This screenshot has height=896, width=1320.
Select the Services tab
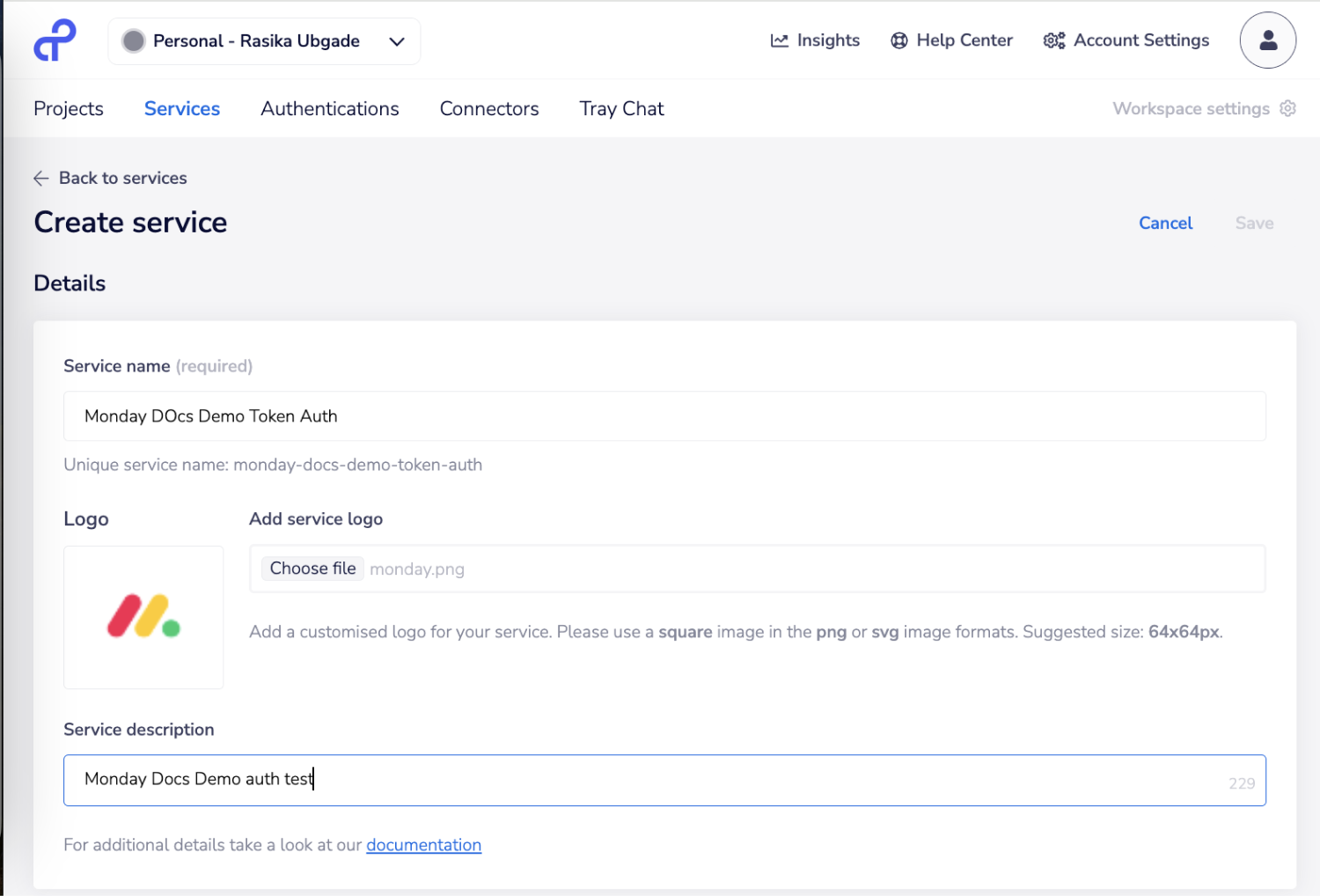click(181, 108)
